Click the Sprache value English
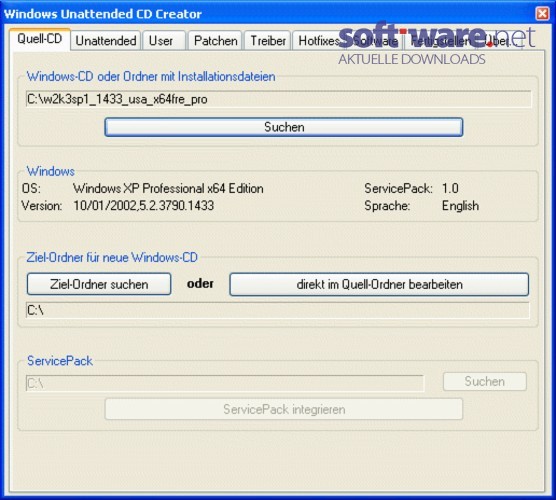The width and height of the screenshot is (556, 500). click(460, 206)
